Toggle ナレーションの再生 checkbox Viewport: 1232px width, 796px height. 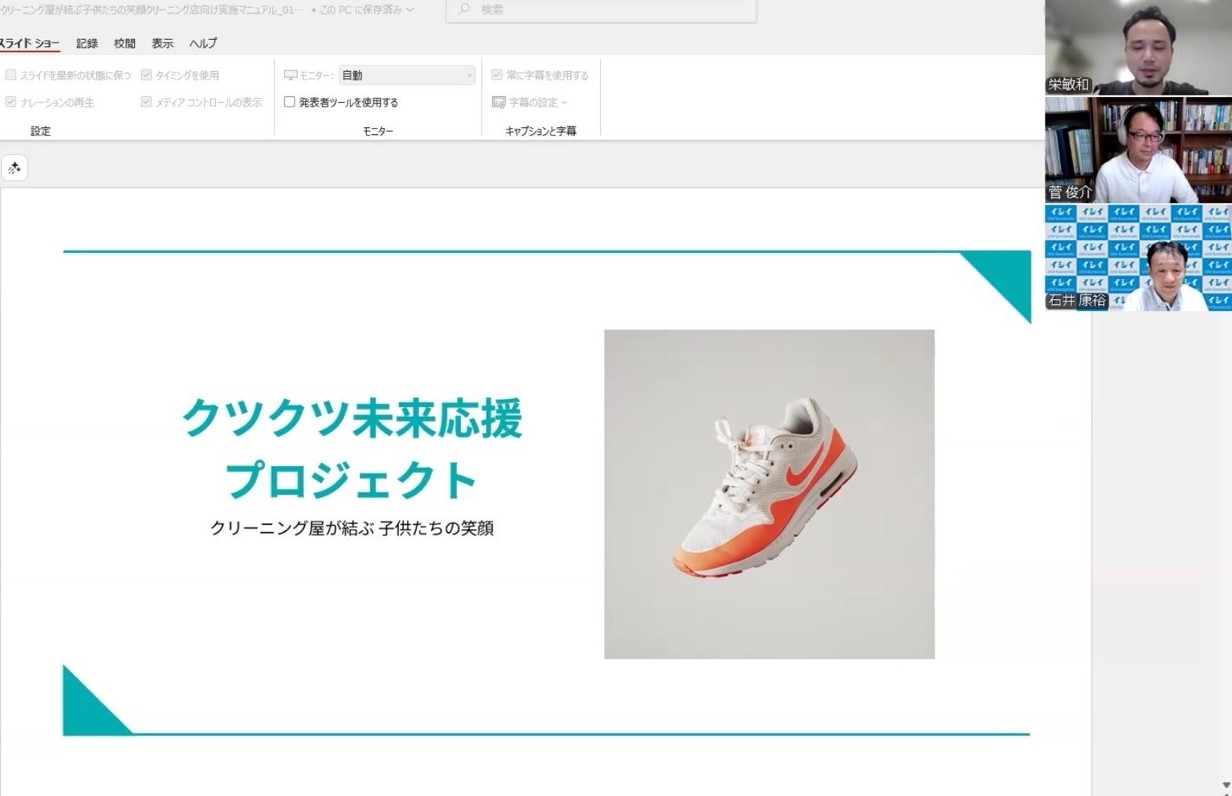[x=11, y=102]
